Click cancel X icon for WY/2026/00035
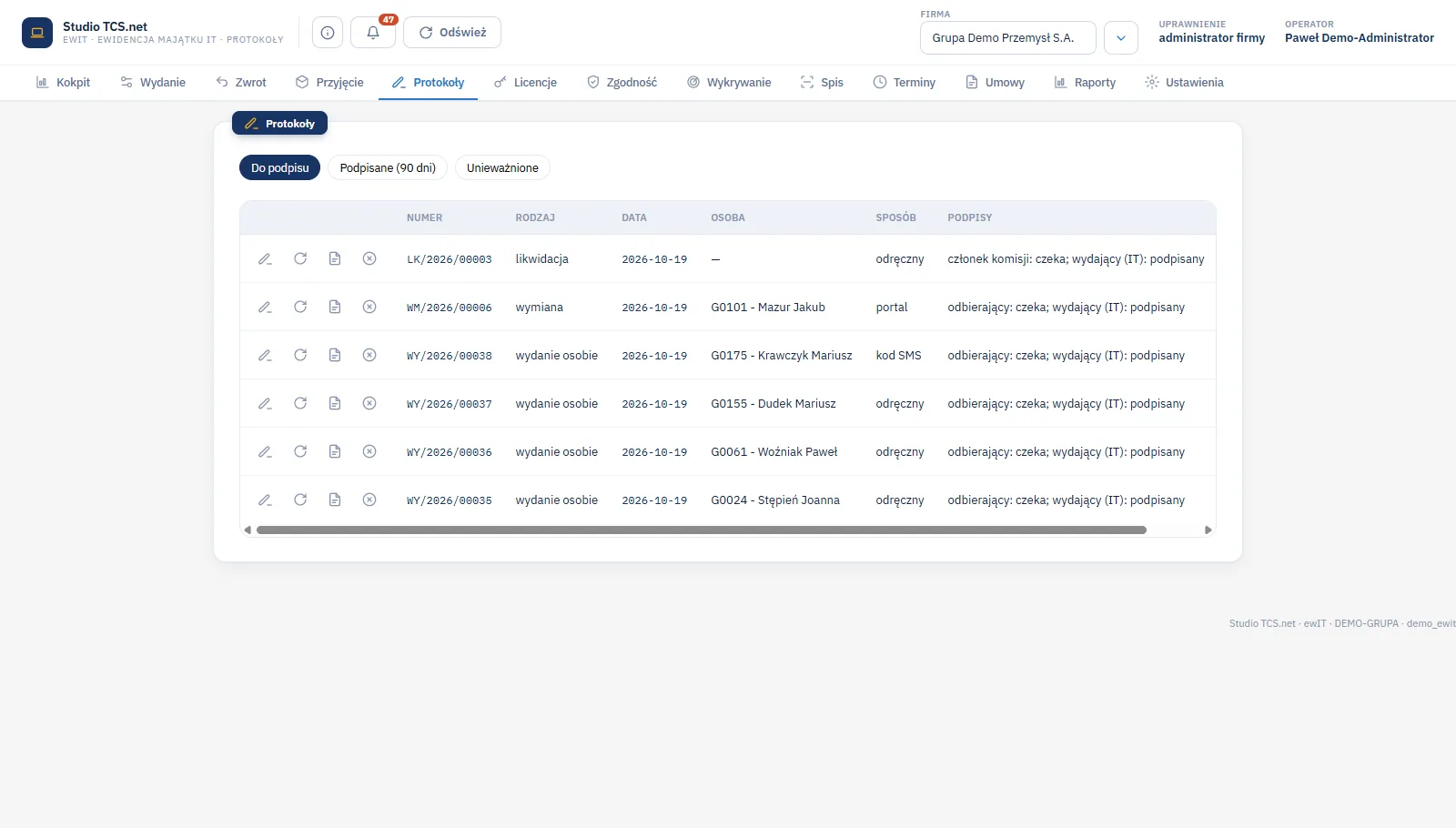 tap(369, 500)
